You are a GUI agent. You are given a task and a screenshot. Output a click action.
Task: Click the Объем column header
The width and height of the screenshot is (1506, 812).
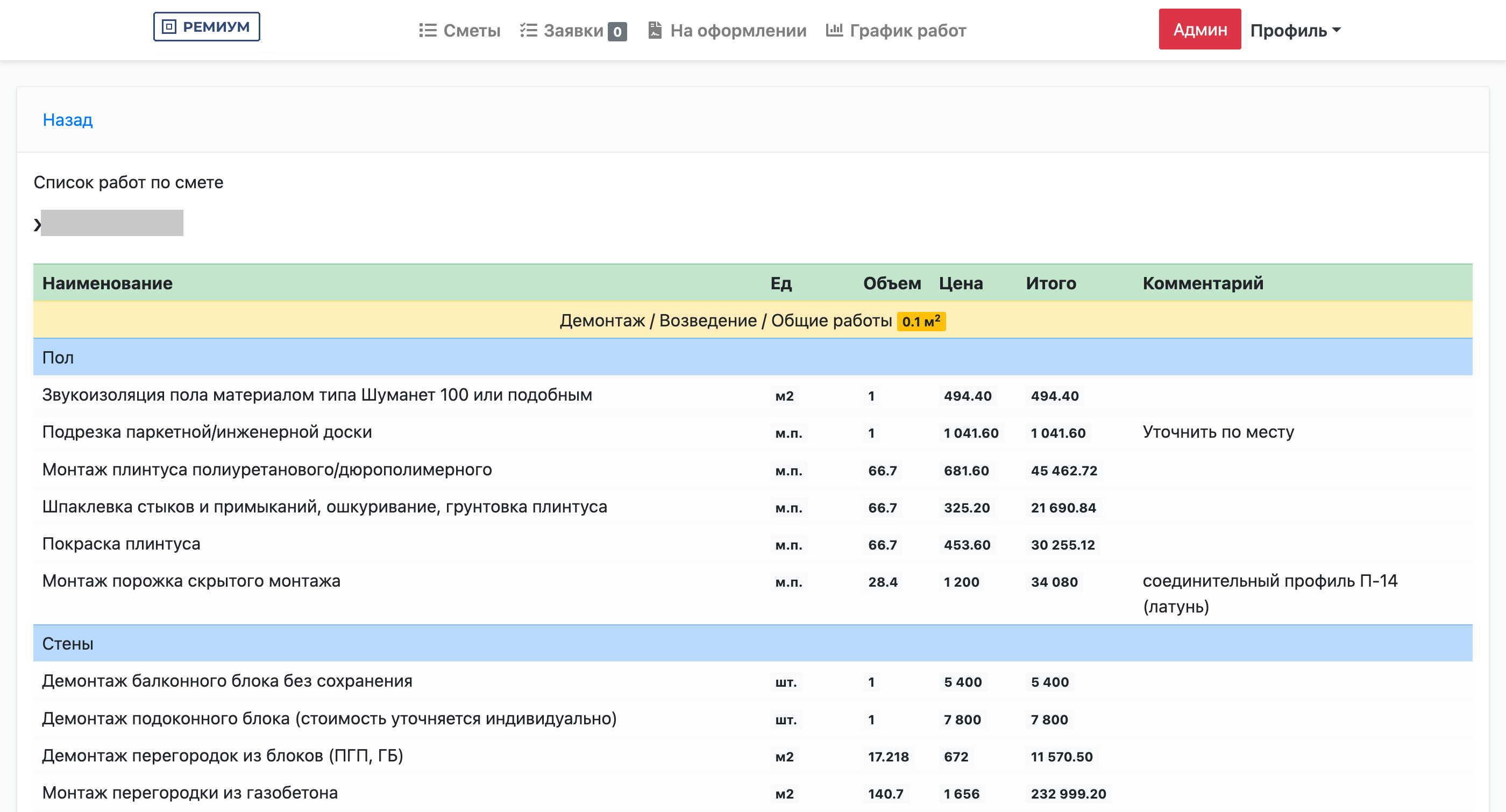click(892, 283)
